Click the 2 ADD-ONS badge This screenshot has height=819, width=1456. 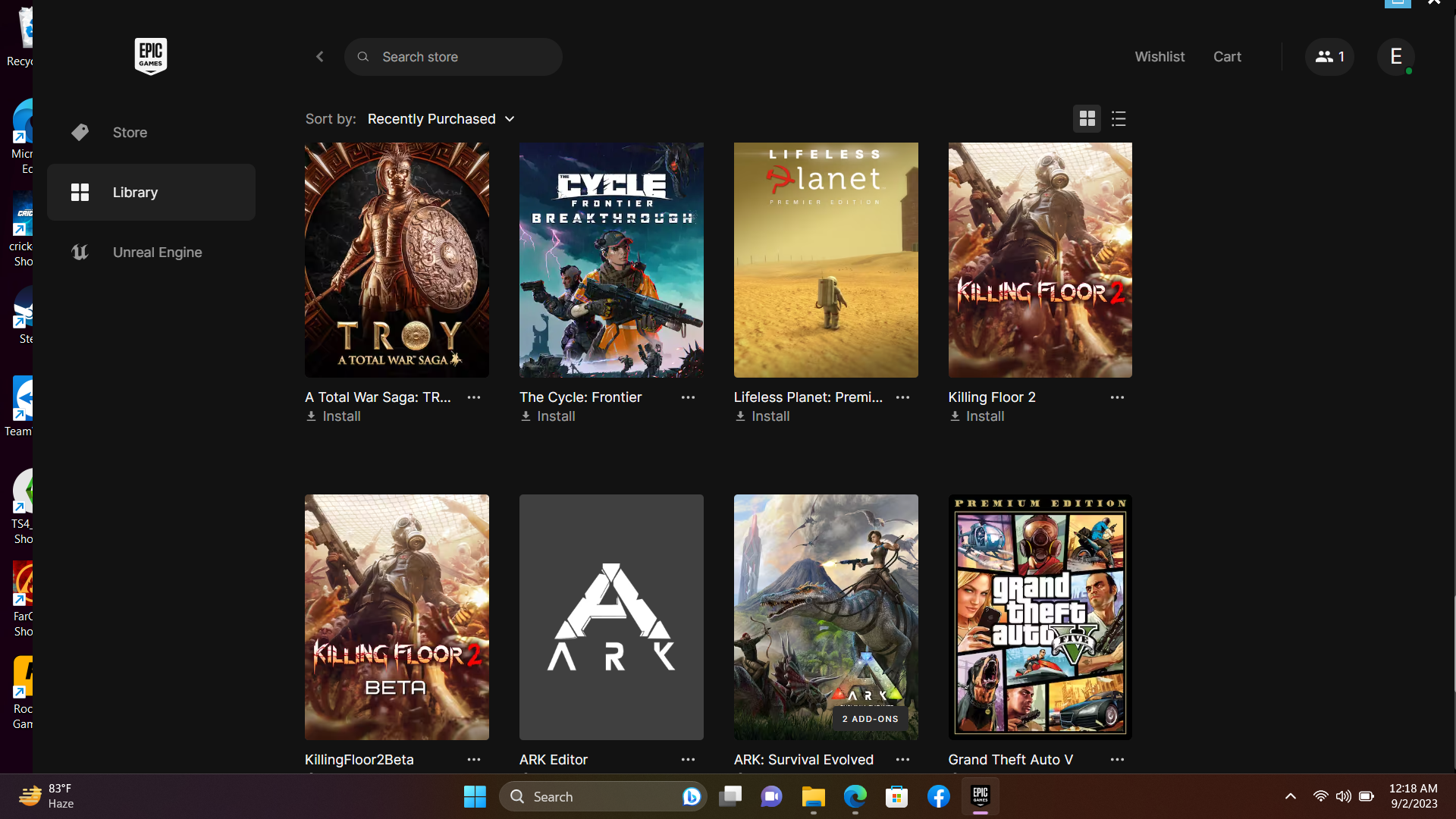pyautogui.click(x=870, y=719)
